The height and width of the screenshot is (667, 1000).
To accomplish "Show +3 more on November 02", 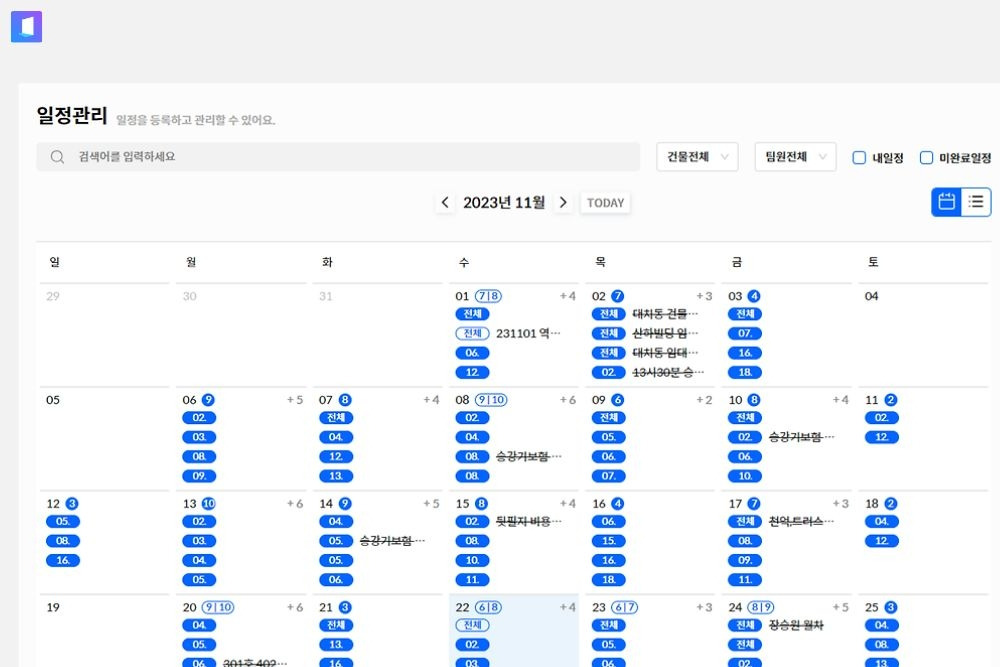I will click(x=704, y=296).
